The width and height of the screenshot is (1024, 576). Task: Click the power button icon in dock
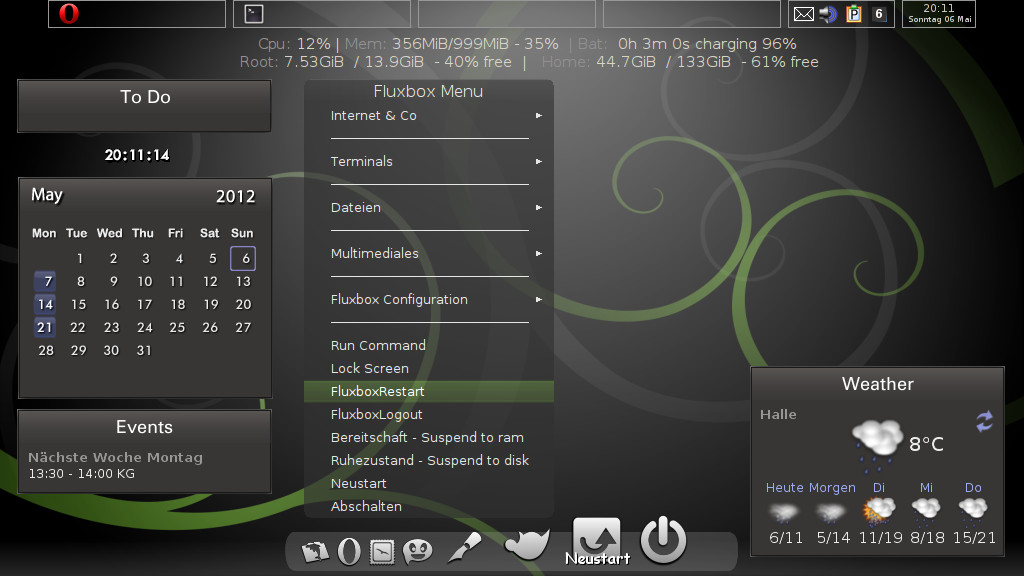tap(663, 541)
